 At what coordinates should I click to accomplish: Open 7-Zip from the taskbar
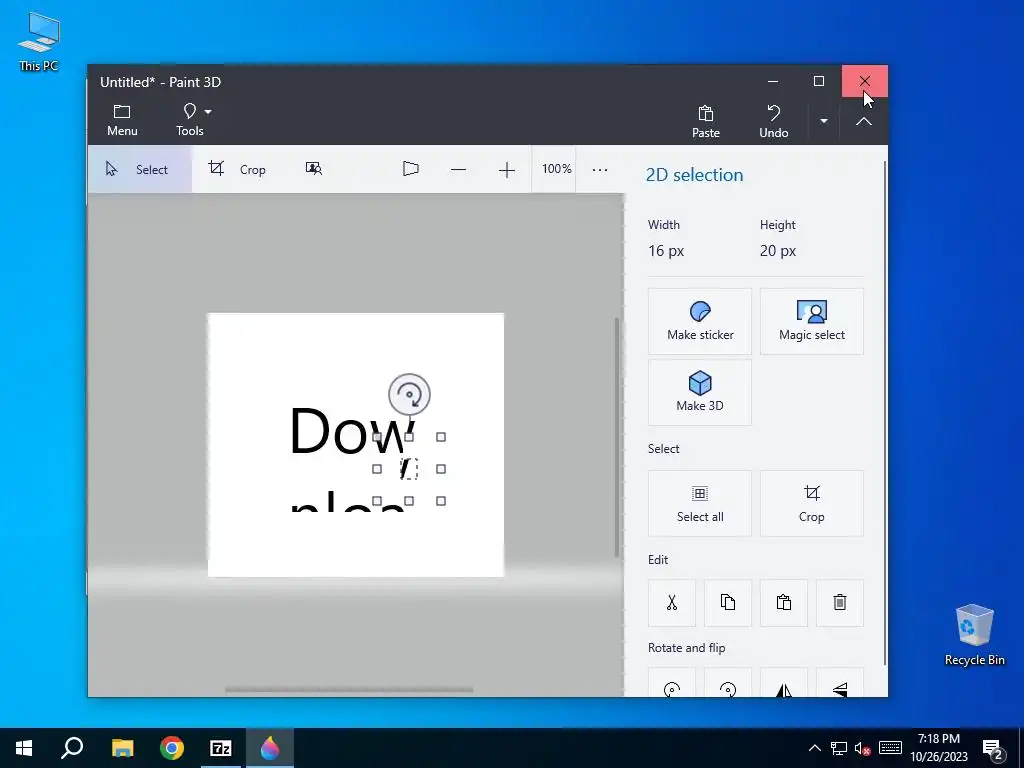(221, 748)
